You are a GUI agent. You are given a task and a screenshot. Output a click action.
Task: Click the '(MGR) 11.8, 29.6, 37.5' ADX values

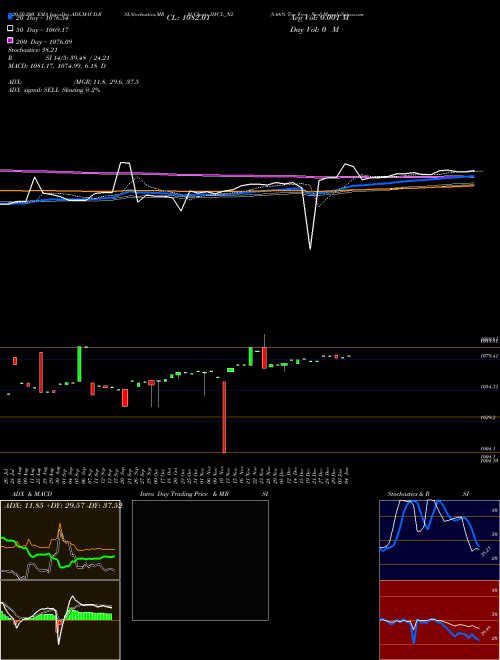106,82
